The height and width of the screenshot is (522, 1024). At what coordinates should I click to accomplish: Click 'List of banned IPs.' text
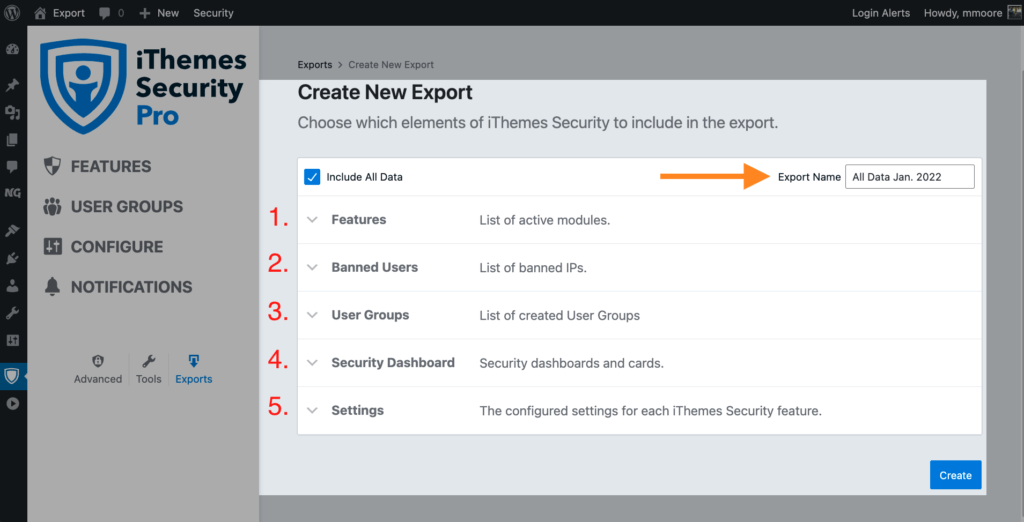click(x=533, y=268)
